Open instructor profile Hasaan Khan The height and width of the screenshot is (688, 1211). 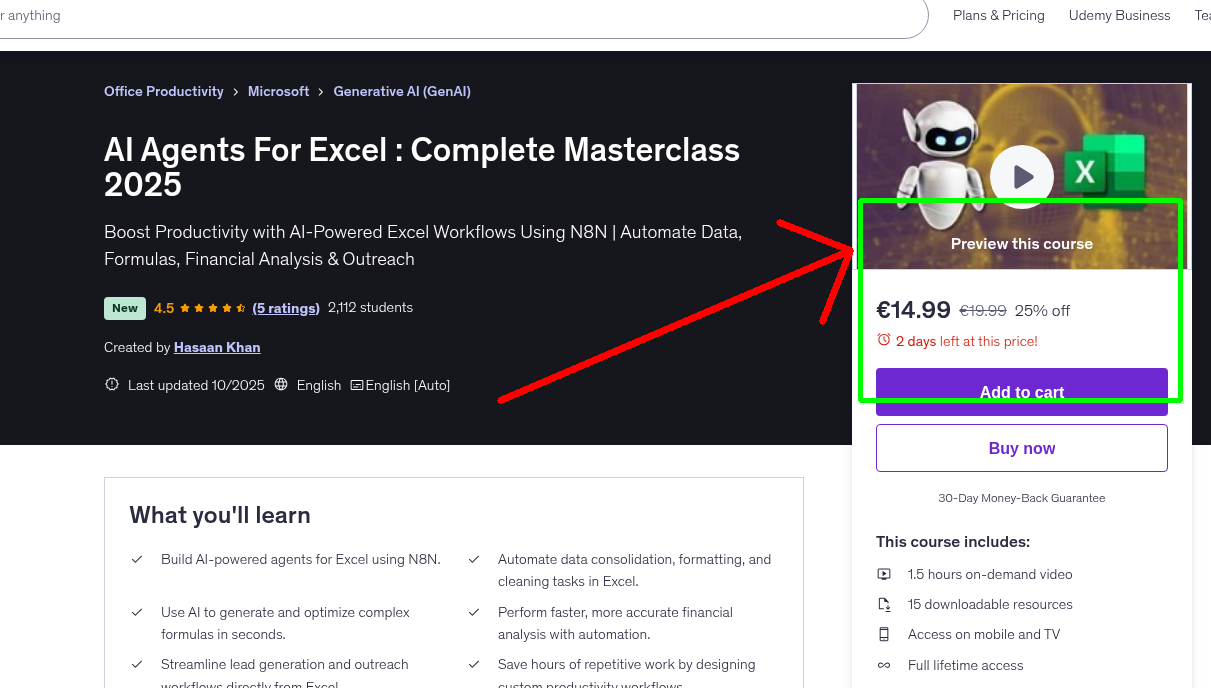pos(217,347)
